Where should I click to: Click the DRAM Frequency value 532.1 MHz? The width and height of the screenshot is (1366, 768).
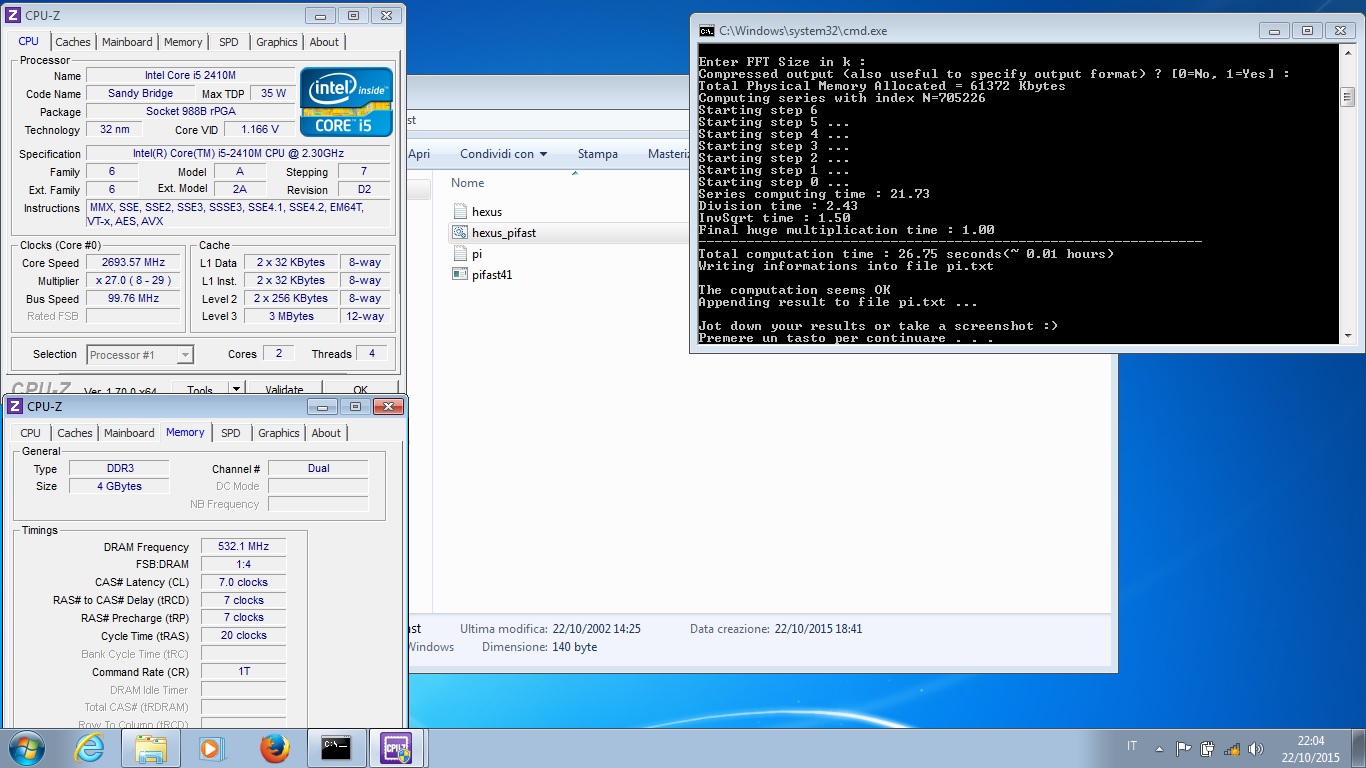(x=244, y=547)
